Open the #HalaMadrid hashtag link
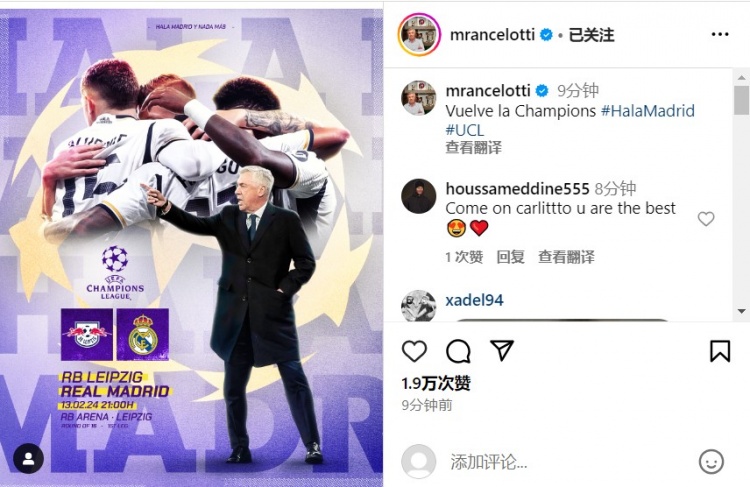Screen dimensions: 750x487 coord(648,111)
